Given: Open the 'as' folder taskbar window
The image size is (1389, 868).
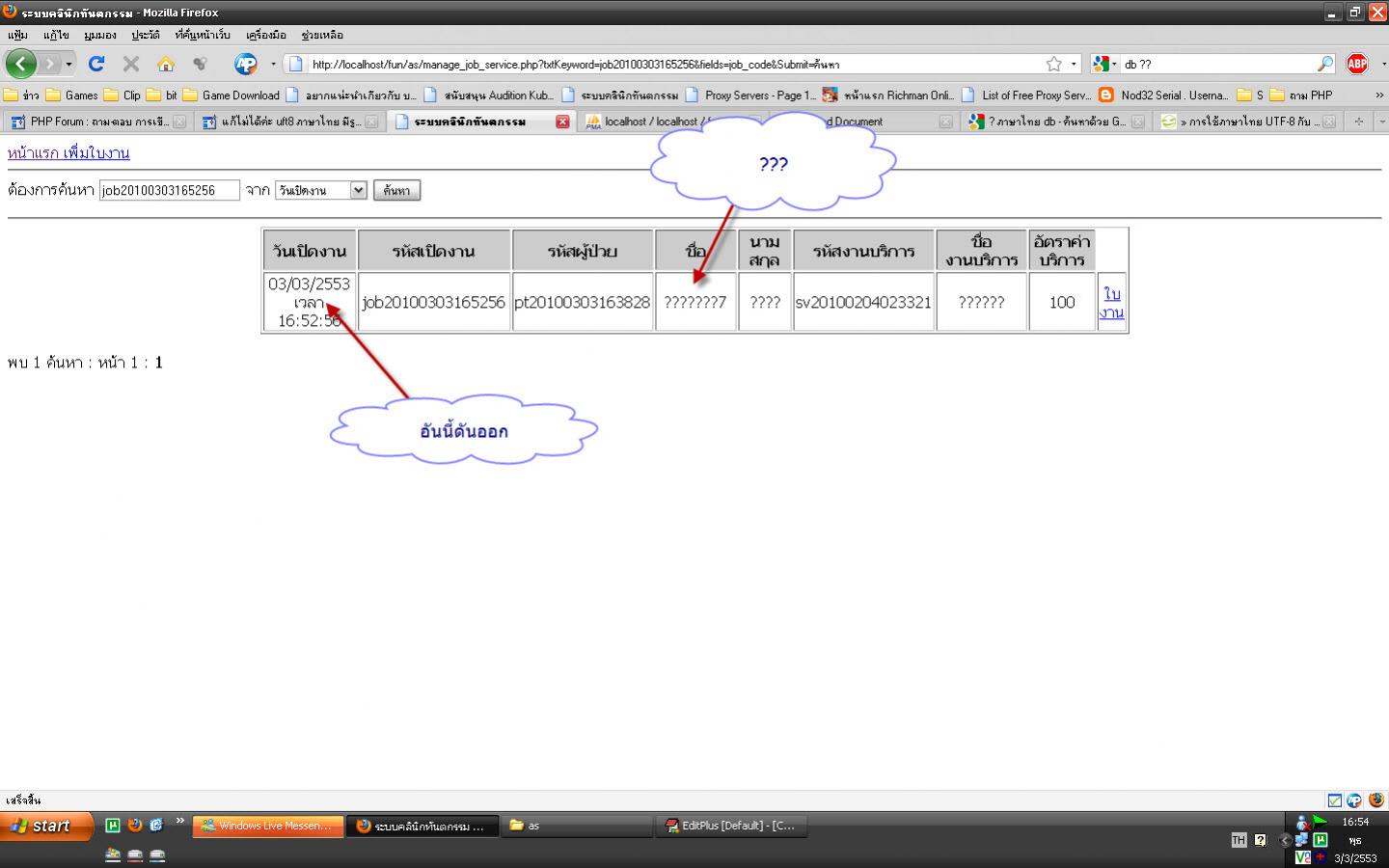Looking at the screenshot, I should (x=576, y=826).
